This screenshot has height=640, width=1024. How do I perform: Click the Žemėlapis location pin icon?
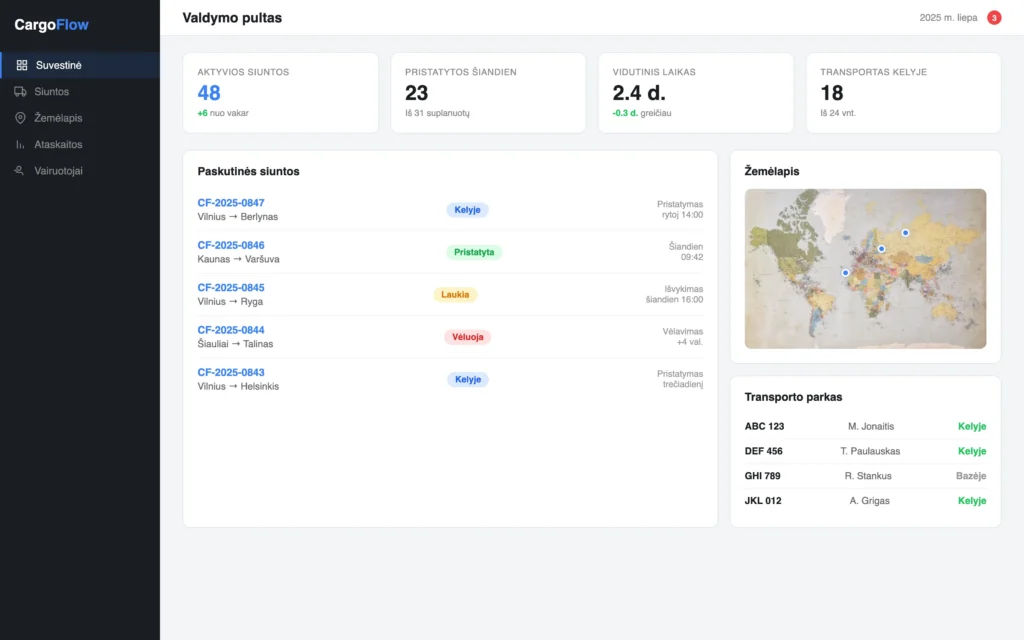20,118
